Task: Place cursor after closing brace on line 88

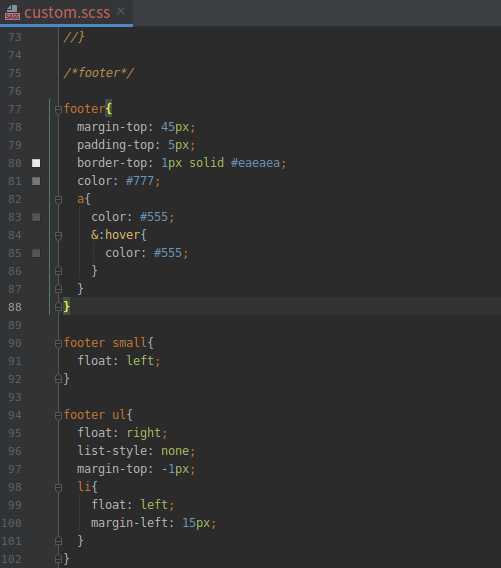Action: coord(71,307)
